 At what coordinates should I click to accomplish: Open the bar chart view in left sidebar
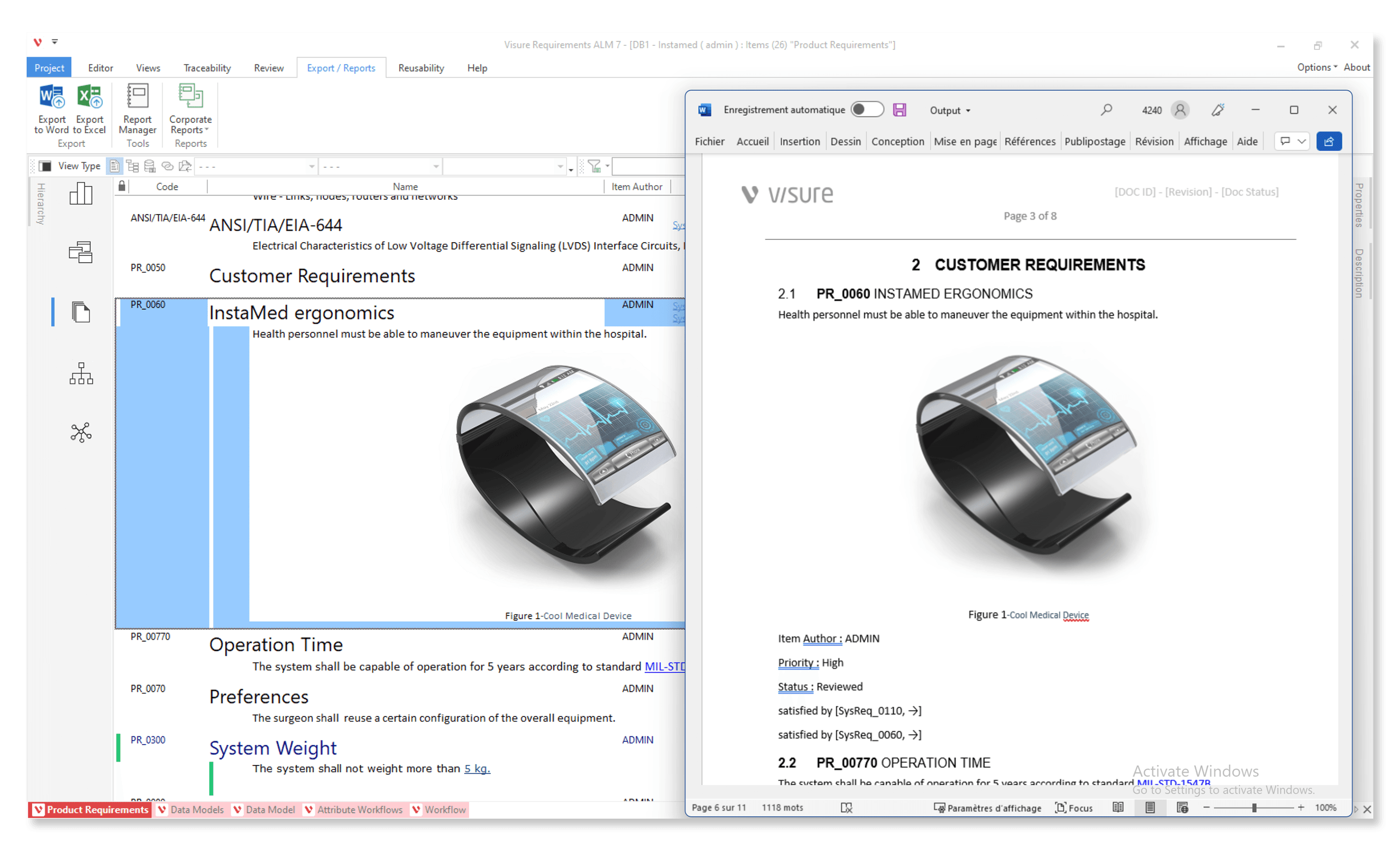[x=81, y=194]
